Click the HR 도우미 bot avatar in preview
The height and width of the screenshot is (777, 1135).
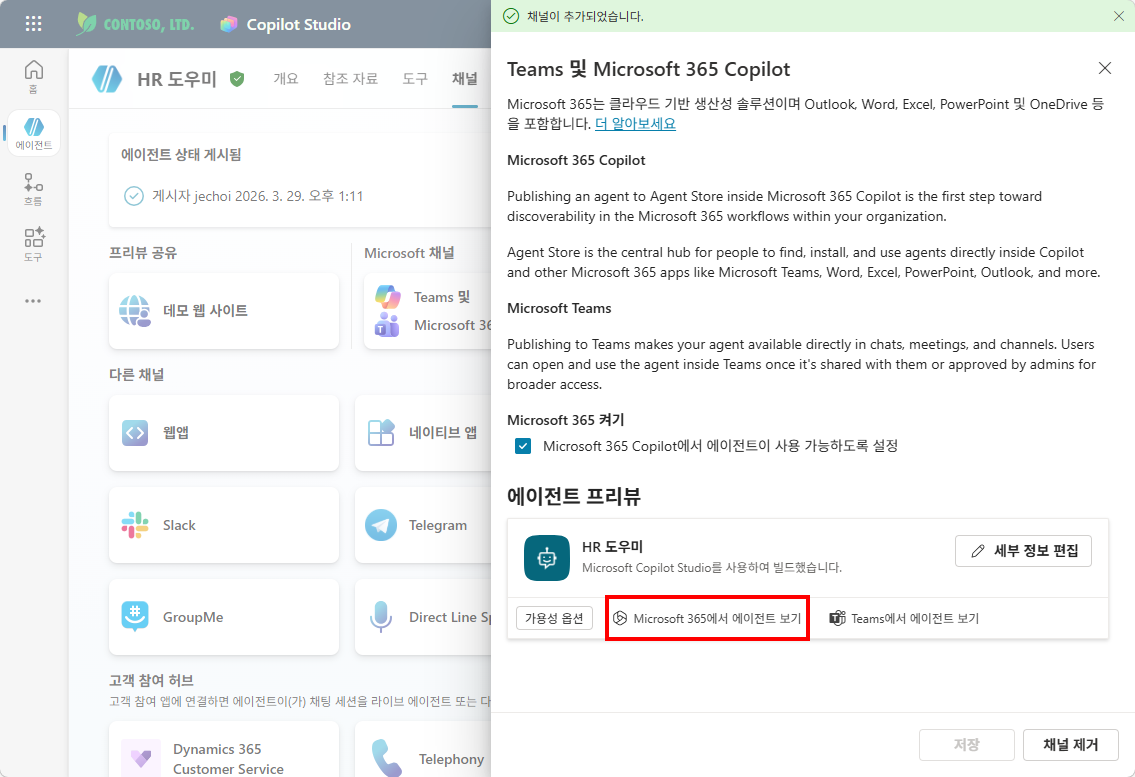547,558
